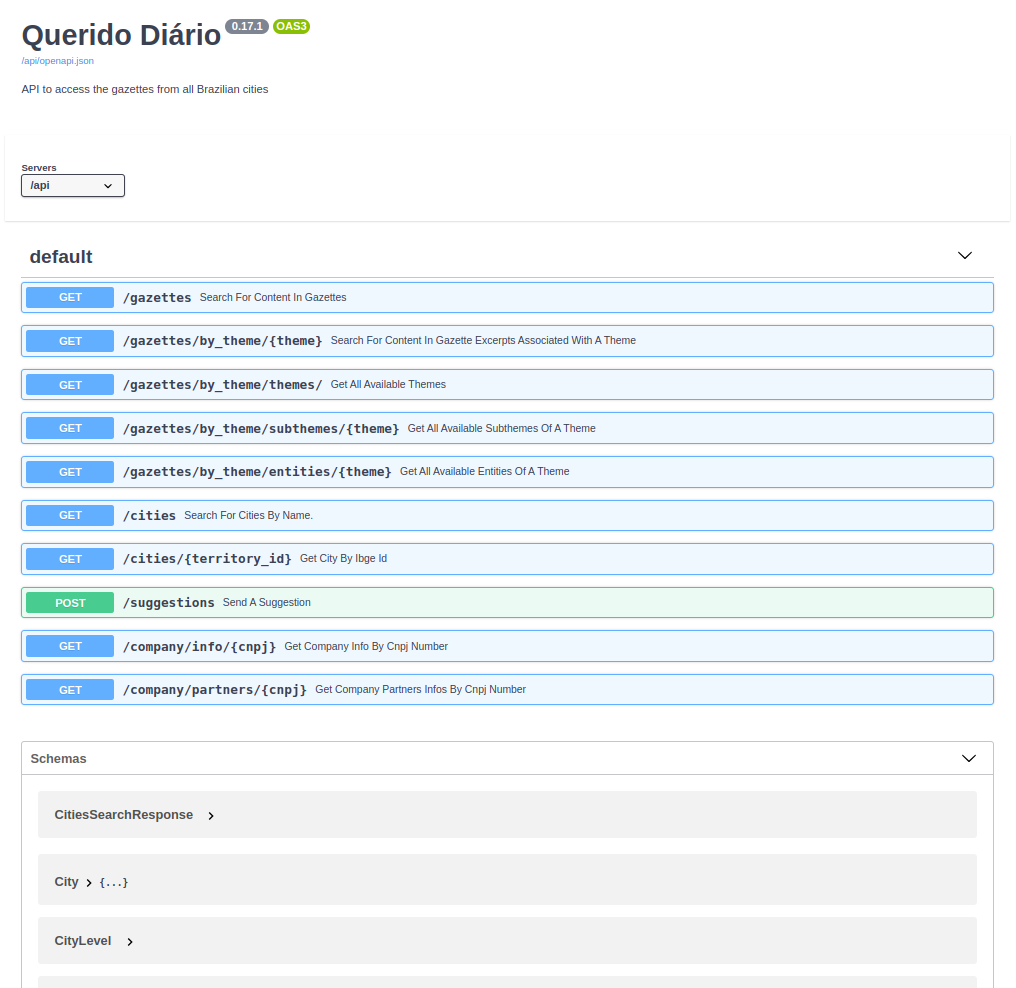Click GET badge for /gazettes/by_theme/themes/
1016x988 pixels.
coord(70,385)
